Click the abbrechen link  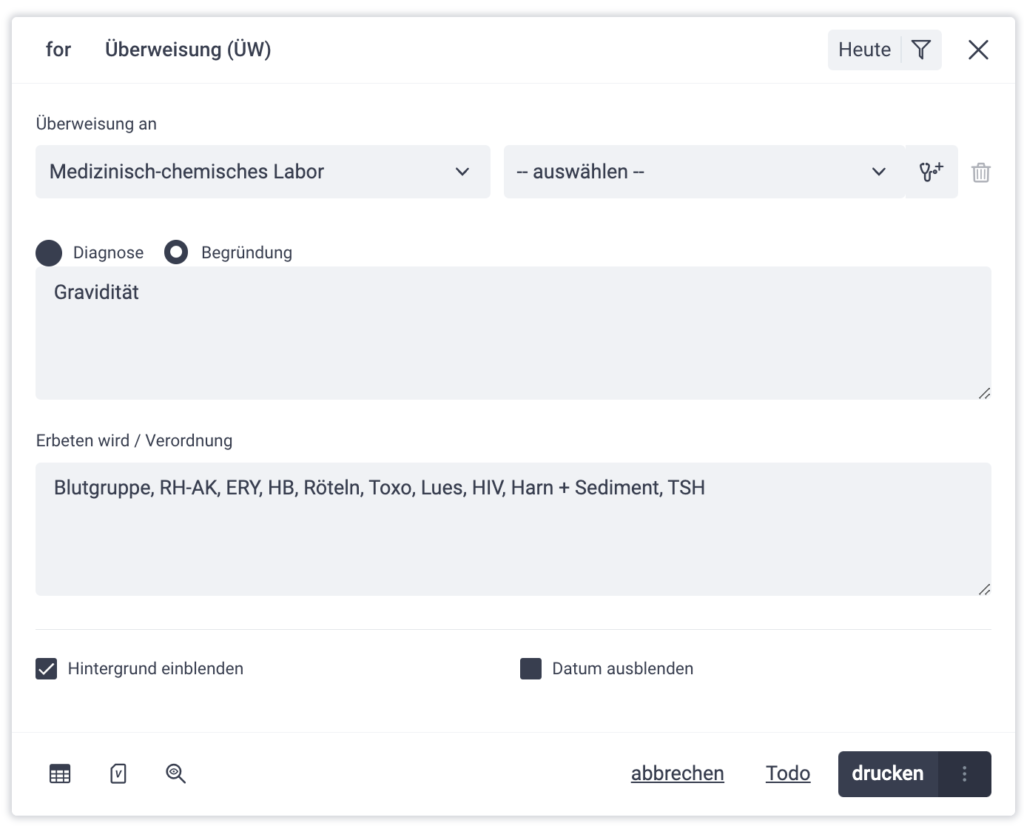[x=677, y=773]
